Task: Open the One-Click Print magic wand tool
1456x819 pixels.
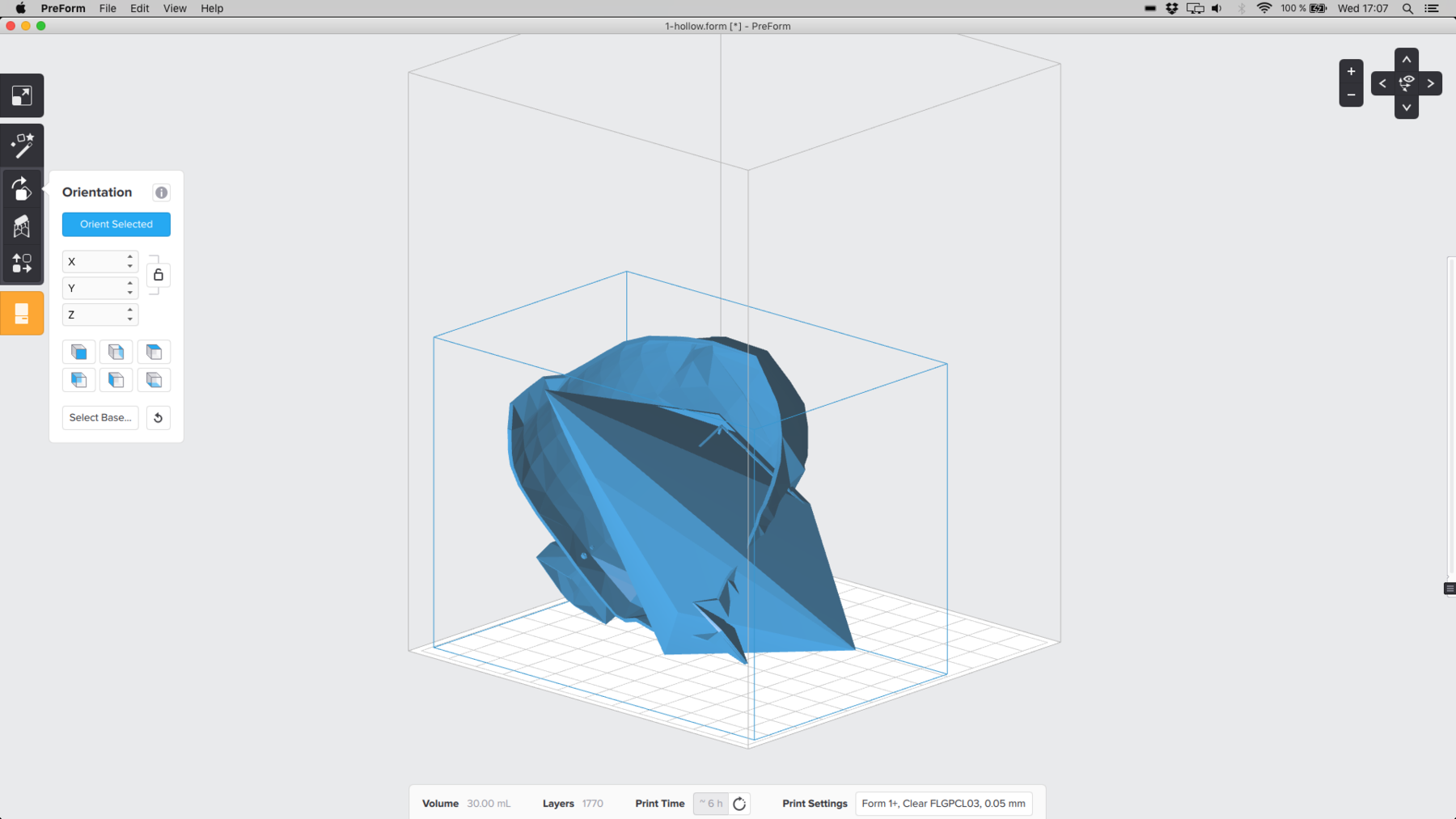Action: pyautogui.click(x=22, y=146)
